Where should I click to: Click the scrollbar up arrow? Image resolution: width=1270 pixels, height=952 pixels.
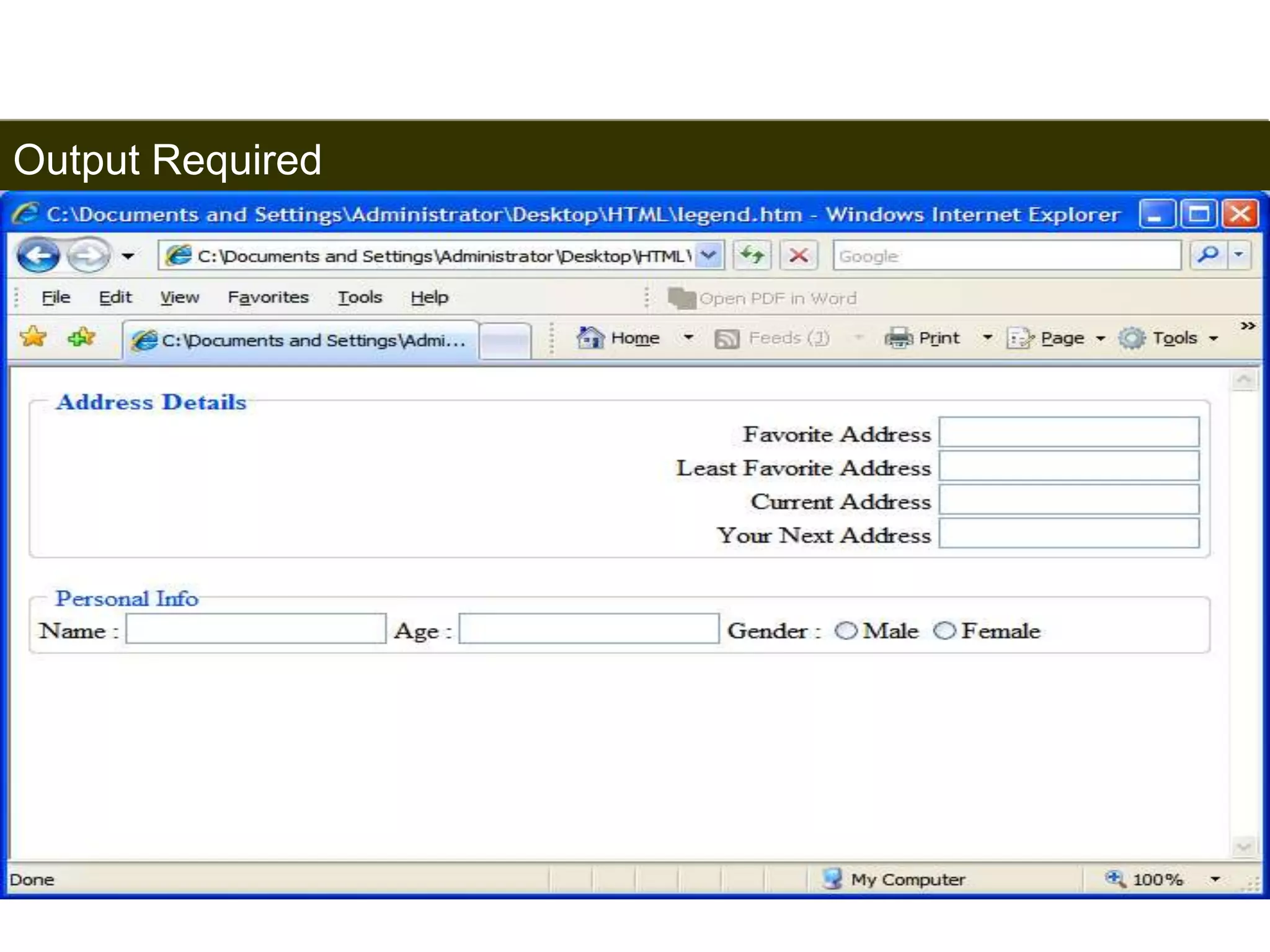(1244, 379)
